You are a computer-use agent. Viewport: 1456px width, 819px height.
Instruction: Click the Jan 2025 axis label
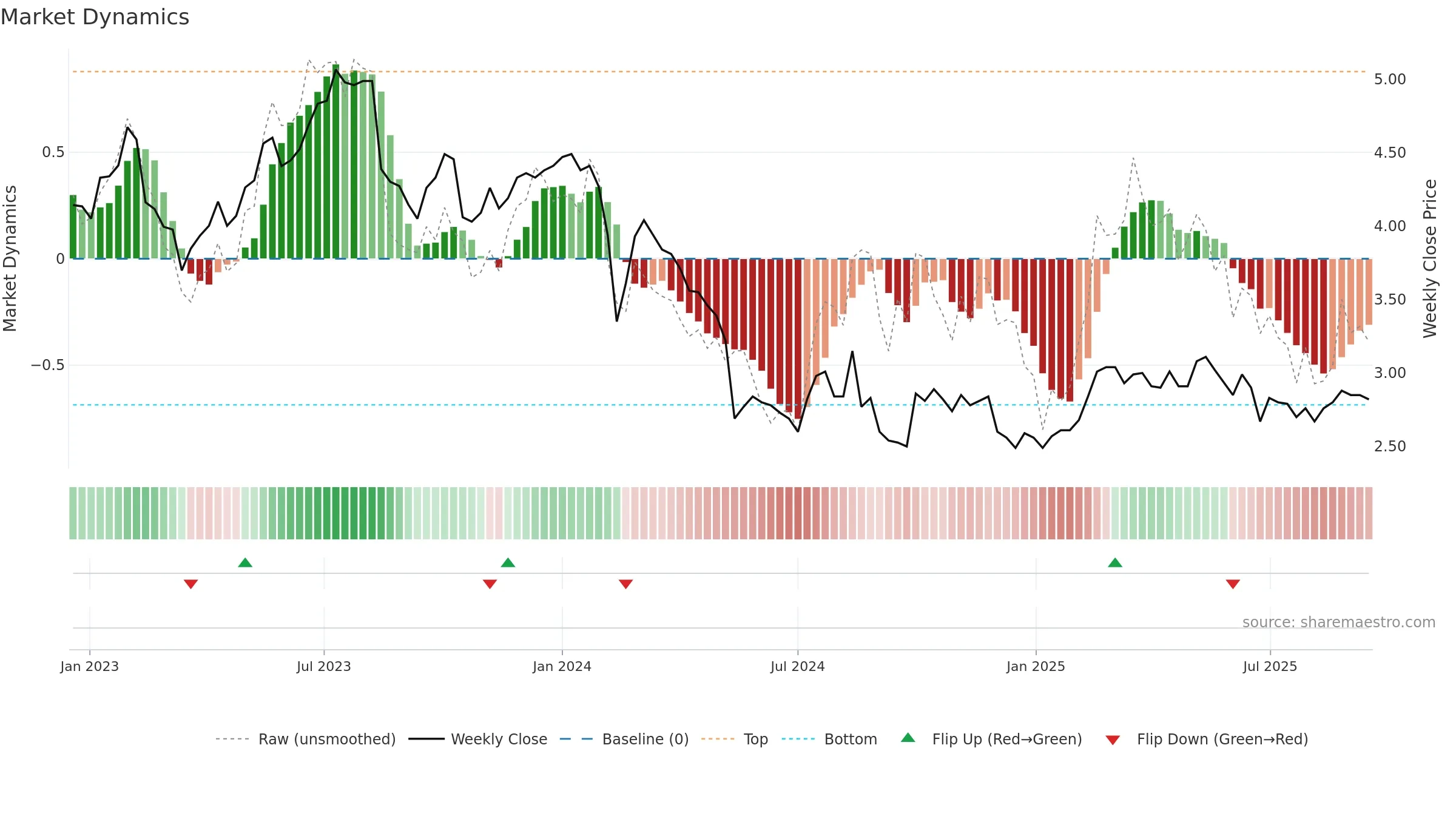pyautogui.click(x=1036, y=666)
